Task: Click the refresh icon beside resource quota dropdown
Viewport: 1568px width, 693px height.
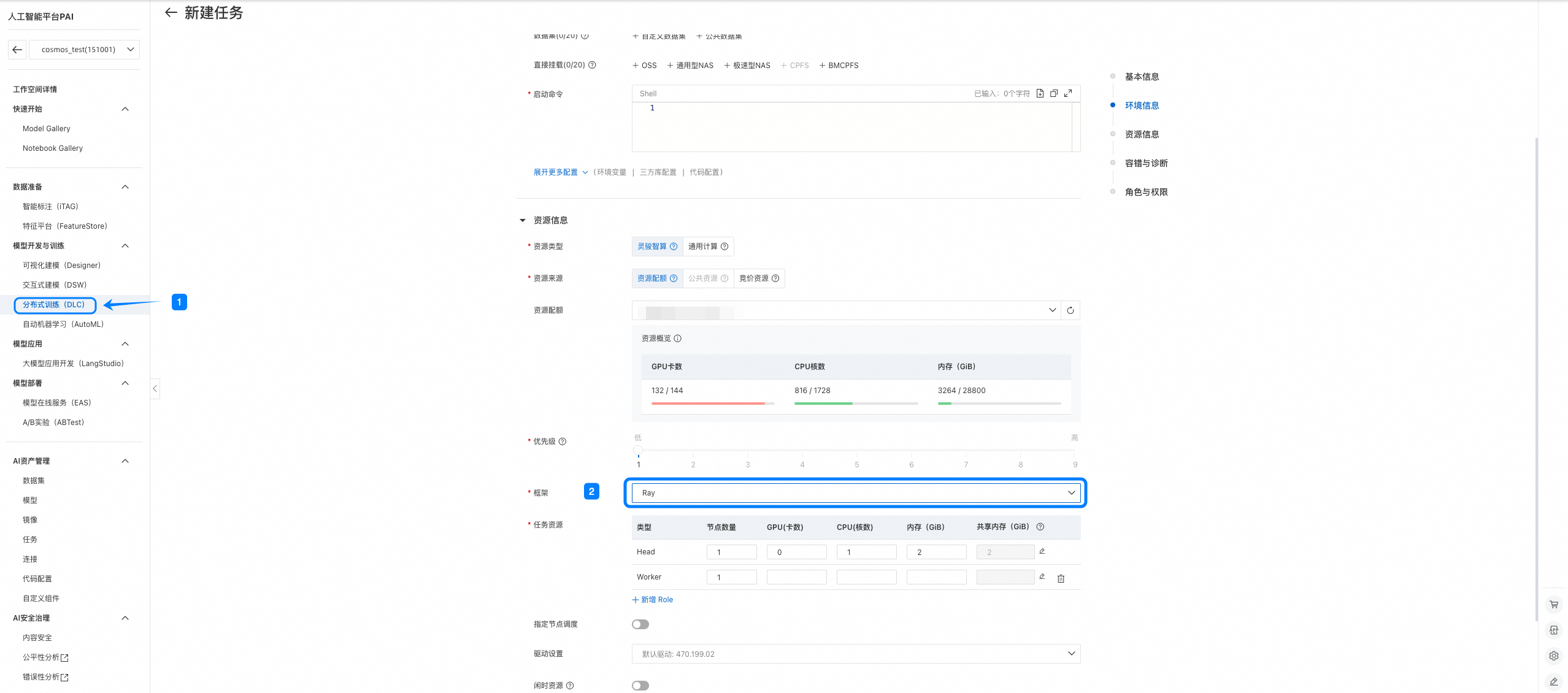Action: tap(1070, 310)
